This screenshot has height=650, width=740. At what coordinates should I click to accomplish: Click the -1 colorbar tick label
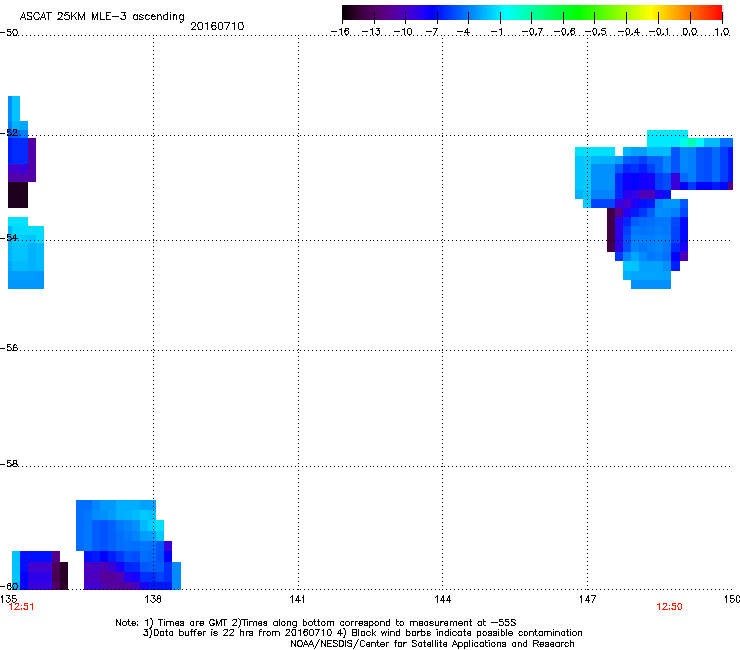496,32
